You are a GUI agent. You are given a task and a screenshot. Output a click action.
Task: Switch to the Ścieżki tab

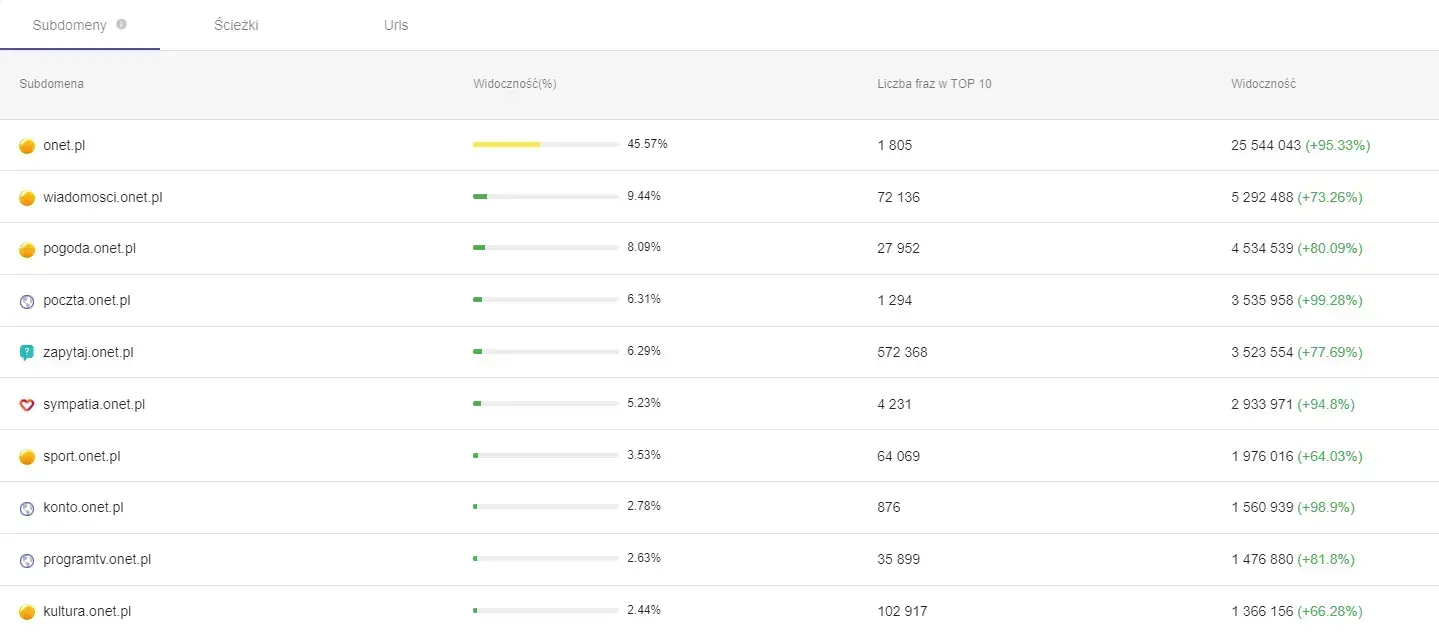pyautogui.click(x=236, y=25)
